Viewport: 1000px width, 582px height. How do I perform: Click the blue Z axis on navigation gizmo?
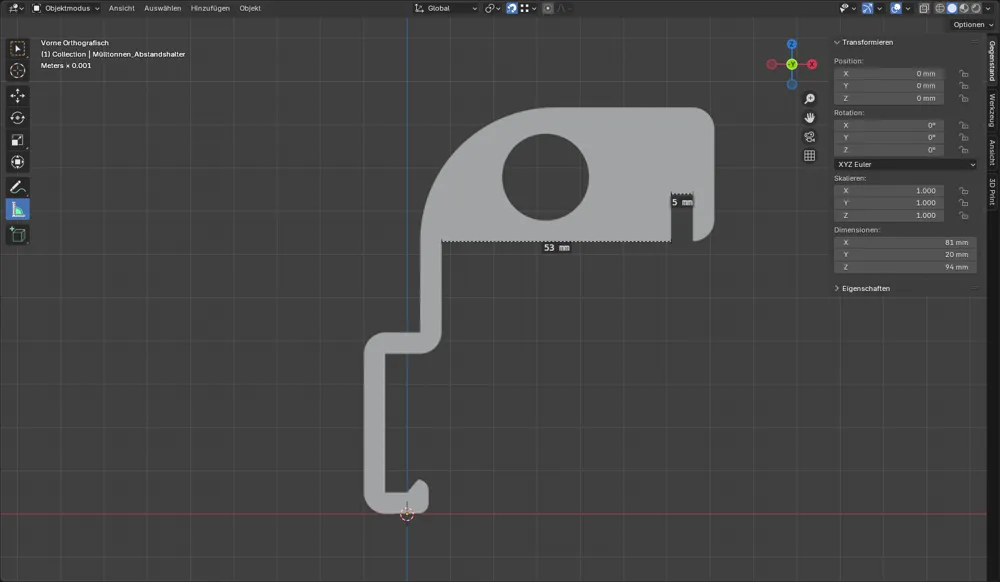pos(791,44)
